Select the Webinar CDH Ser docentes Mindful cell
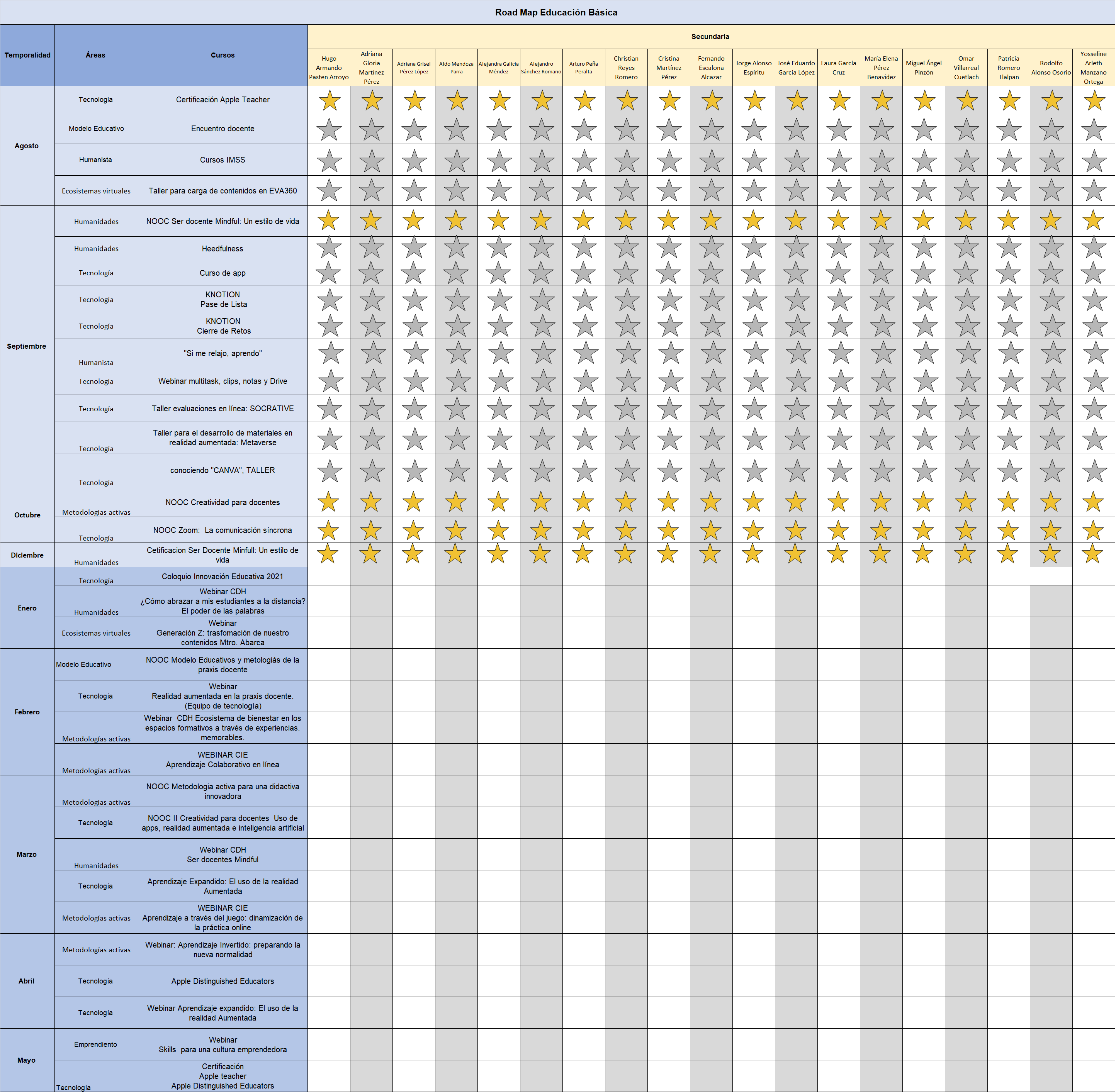Screen dimensions: 1116x1092 (x=223, y=855)
